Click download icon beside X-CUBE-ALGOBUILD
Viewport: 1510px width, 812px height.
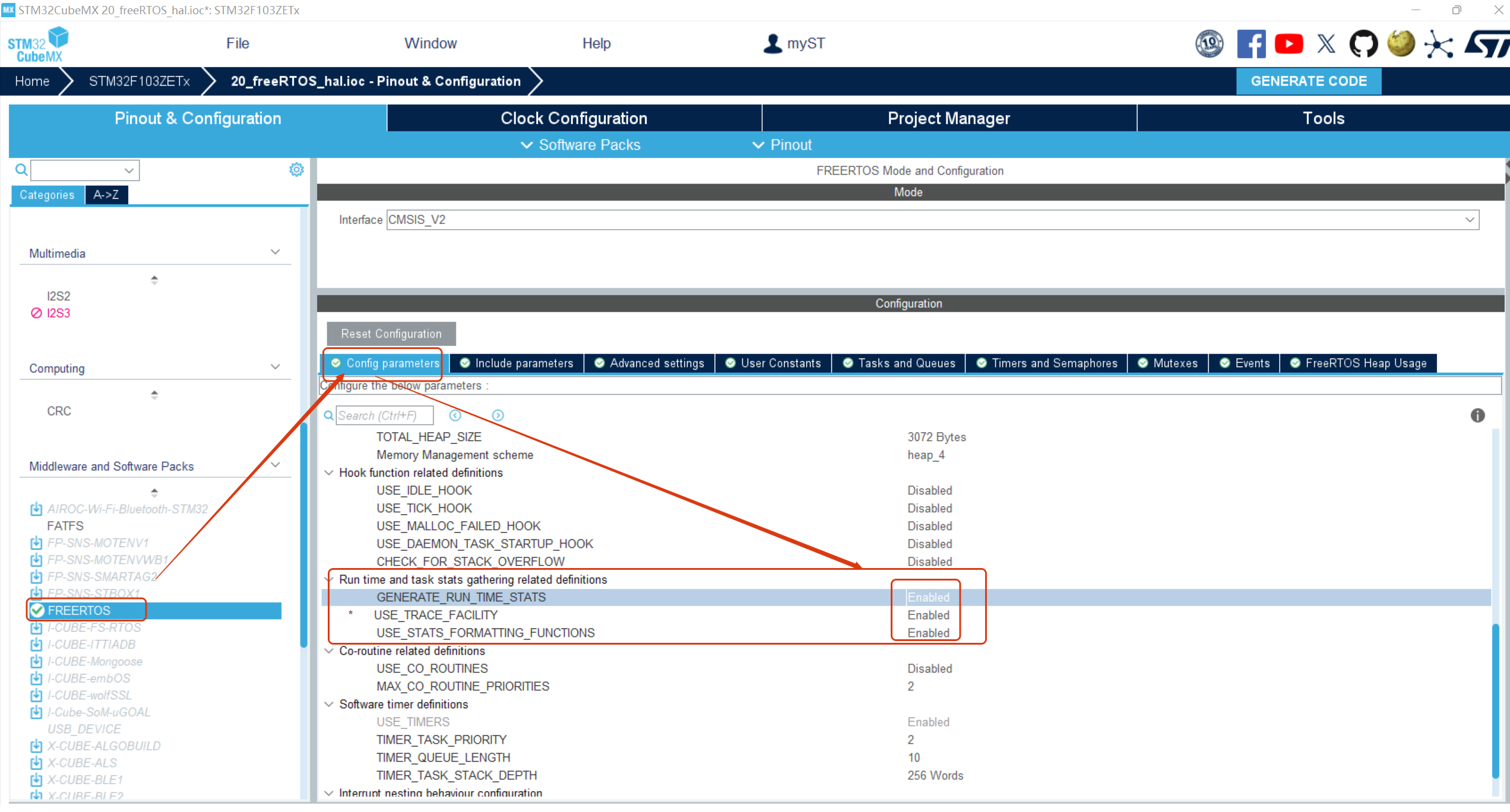click(36, 746)
